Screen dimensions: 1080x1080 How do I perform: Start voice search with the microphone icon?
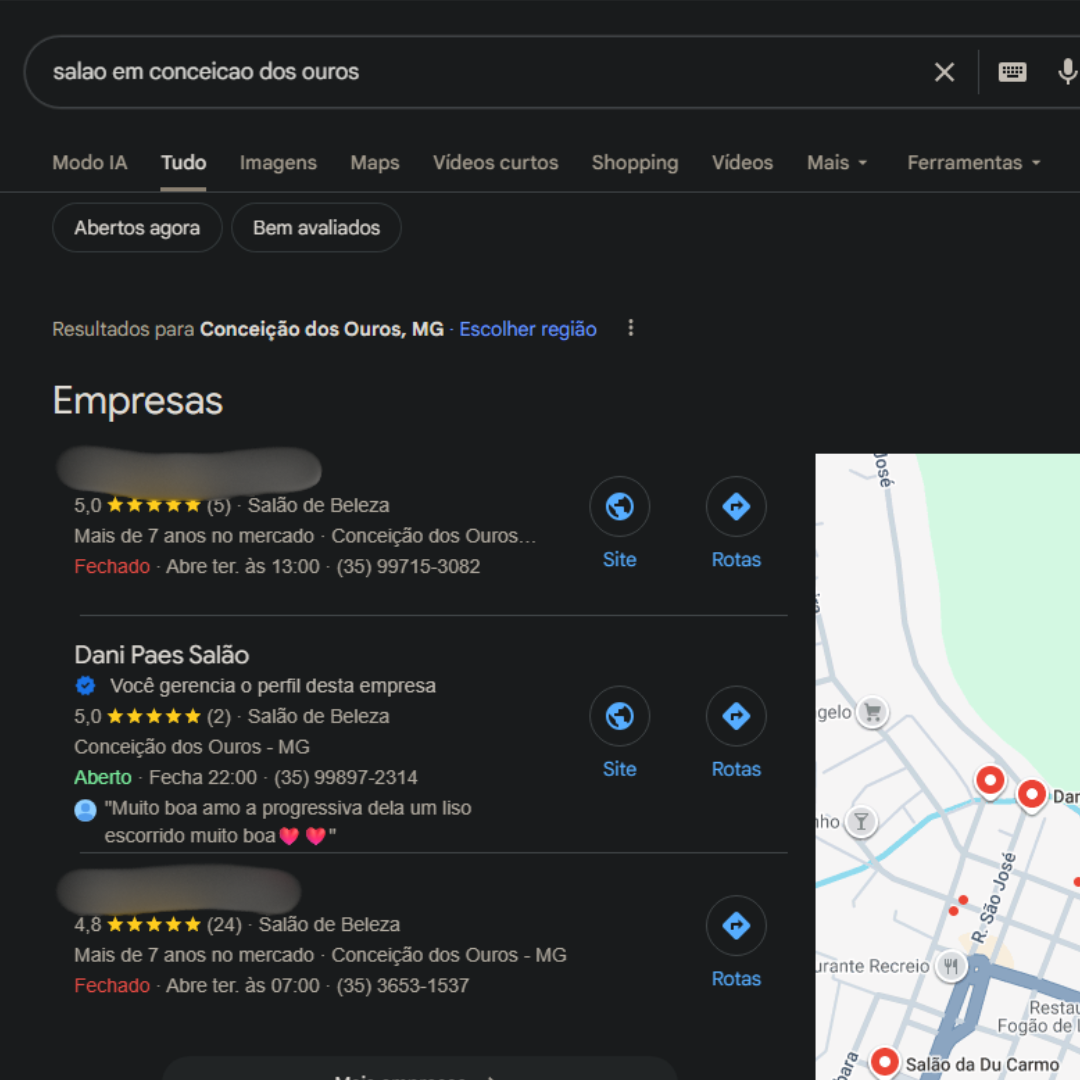(x=1067, y=72)
